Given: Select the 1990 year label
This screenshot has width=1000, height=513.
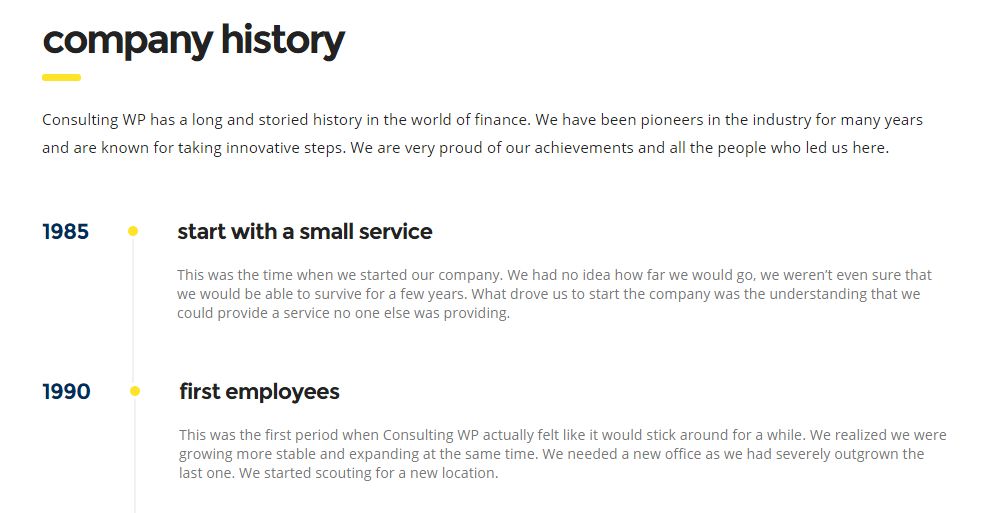Looking at the screenshot, I should [66, 392].
